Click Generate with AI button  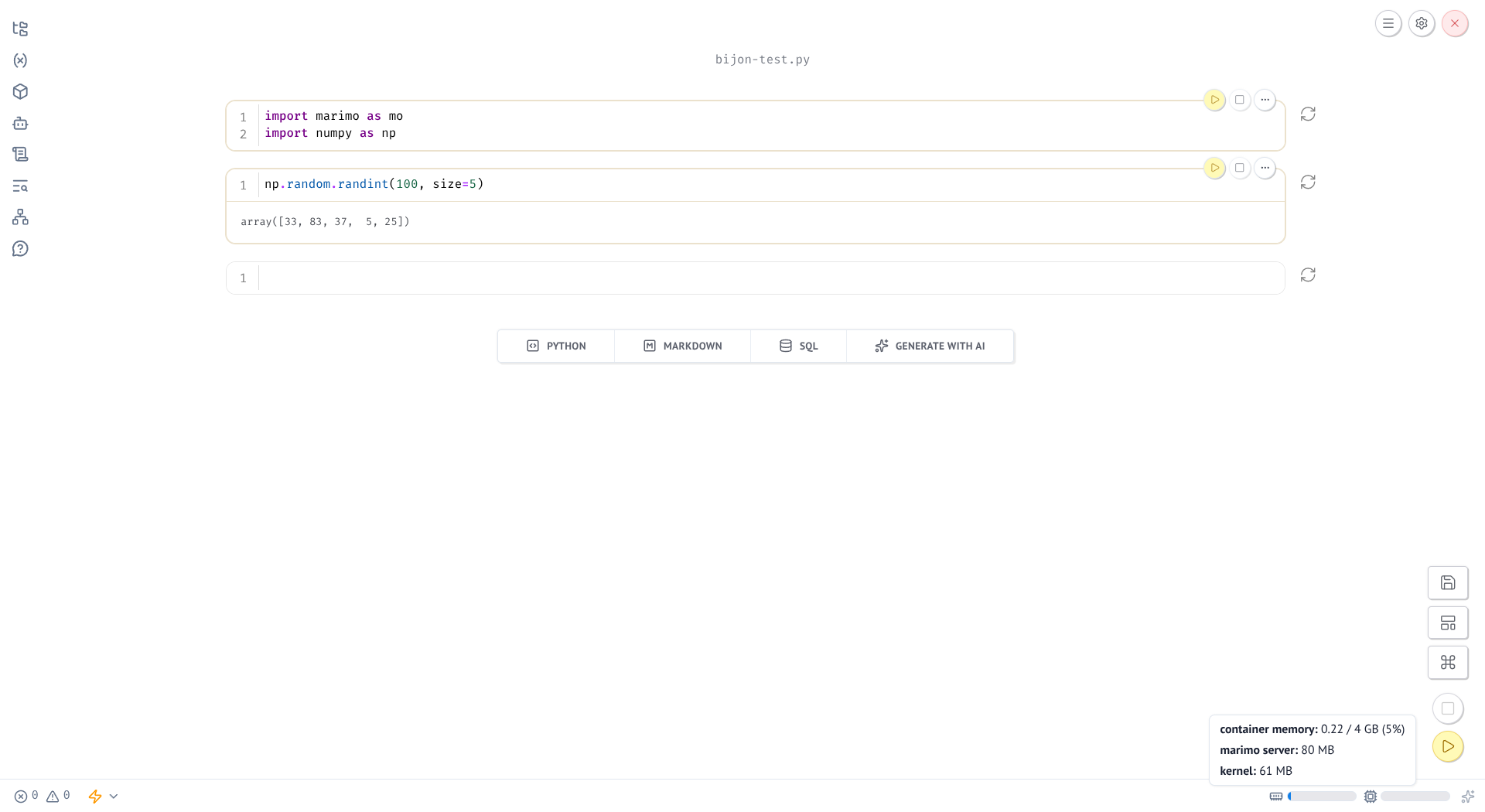click(930, 346)
